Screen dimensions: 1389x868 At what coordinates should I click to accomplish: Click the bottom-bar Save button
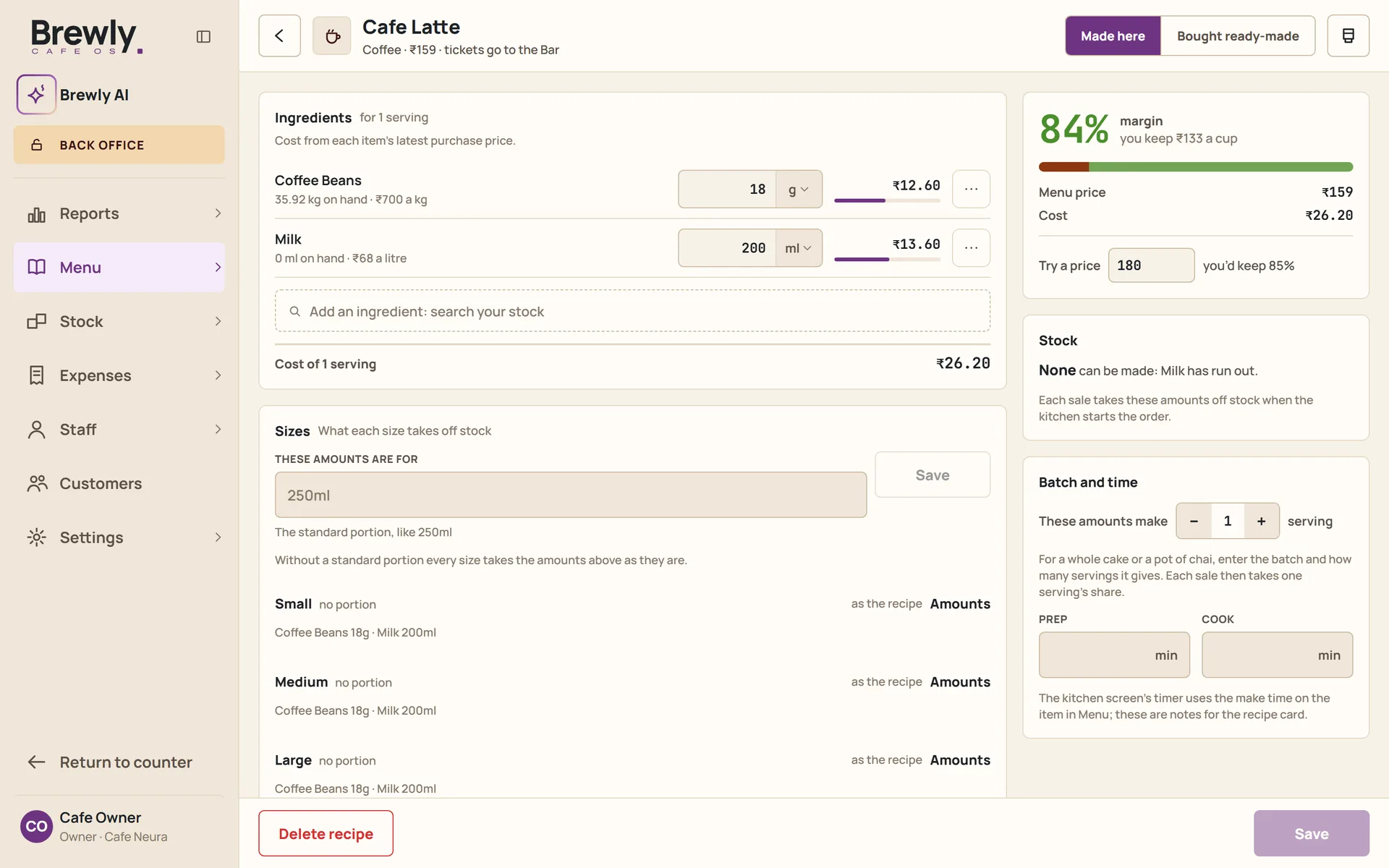(x=1311, y=833)
